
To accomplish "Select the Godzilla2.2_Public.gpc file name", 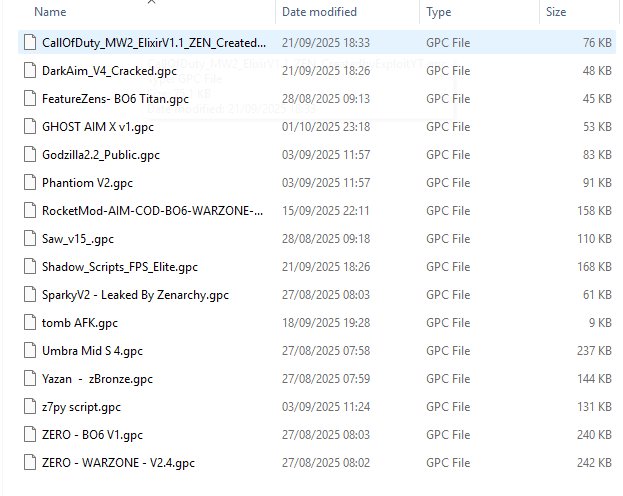I will tap(101, 155).
